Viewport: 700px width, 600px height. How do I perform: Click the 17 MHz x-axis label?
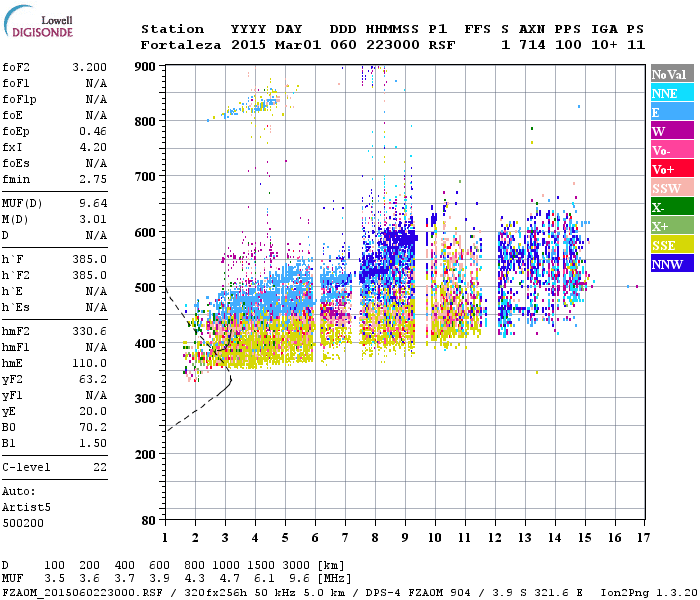click(643, 538)
